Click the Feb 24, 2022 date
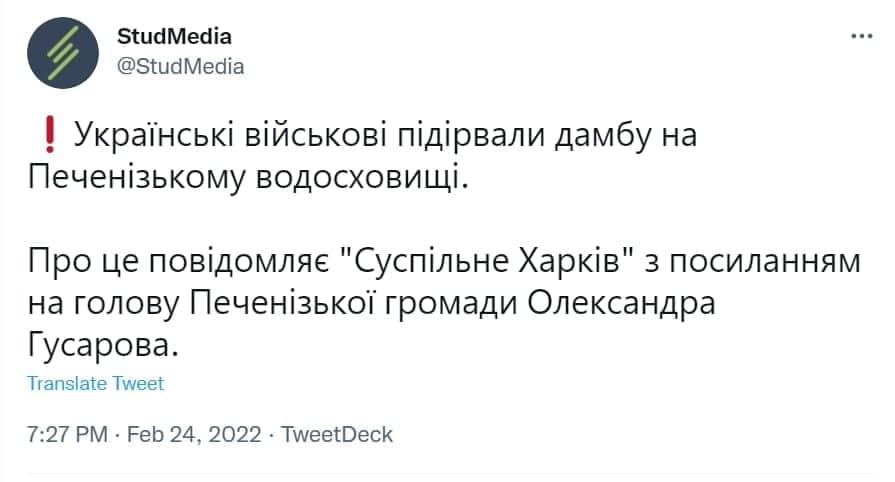 194,435
